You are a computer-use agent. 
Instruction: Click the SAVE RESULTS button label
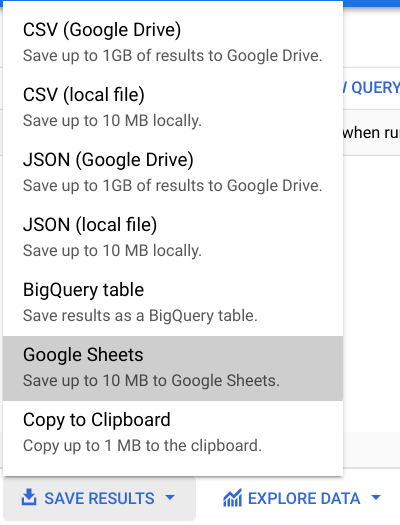pyautogui.click(x=99, y=498)
